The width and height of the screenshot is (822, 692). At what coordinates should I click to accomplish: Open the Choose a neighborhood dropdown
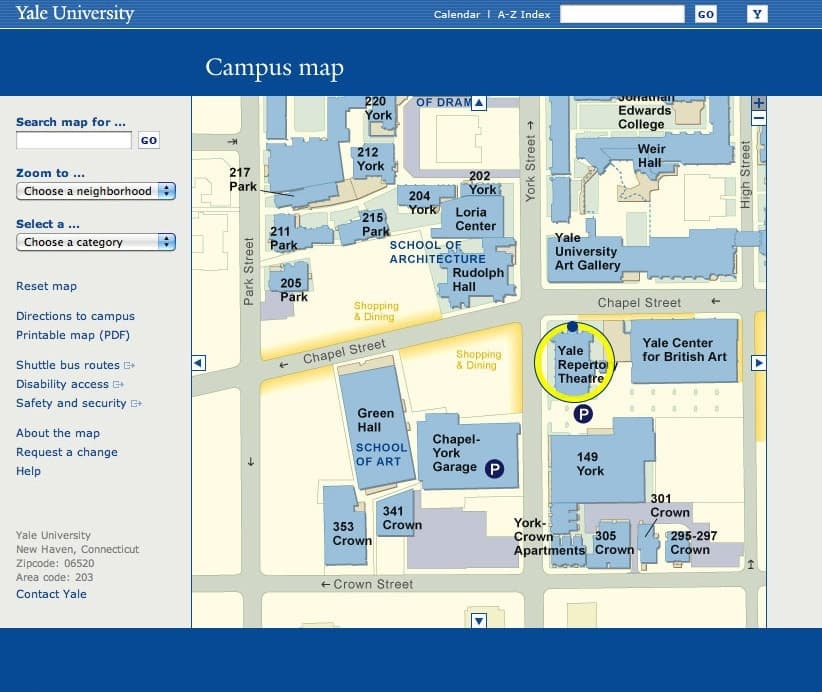[x=95, y=191]
